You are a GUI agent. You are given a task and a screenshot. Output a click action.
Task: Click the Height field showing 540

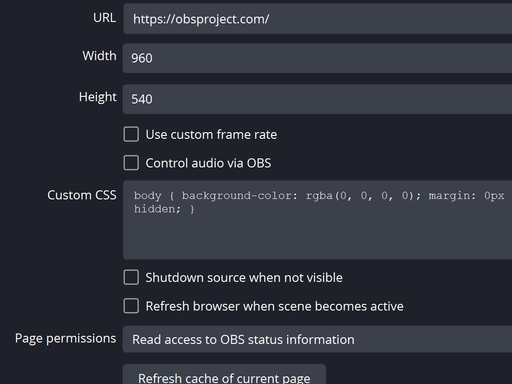[318, 99]
